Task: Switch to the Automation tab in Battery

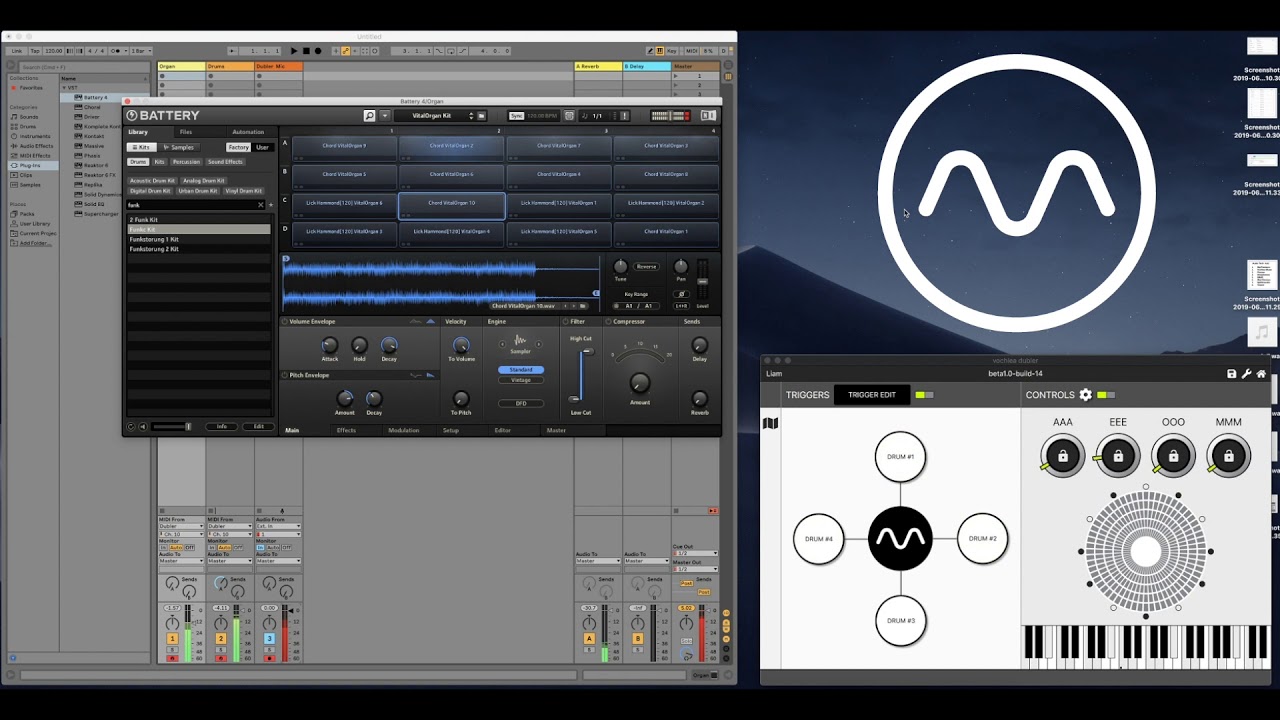Action: pyautogui.click(x=248, y=132)
